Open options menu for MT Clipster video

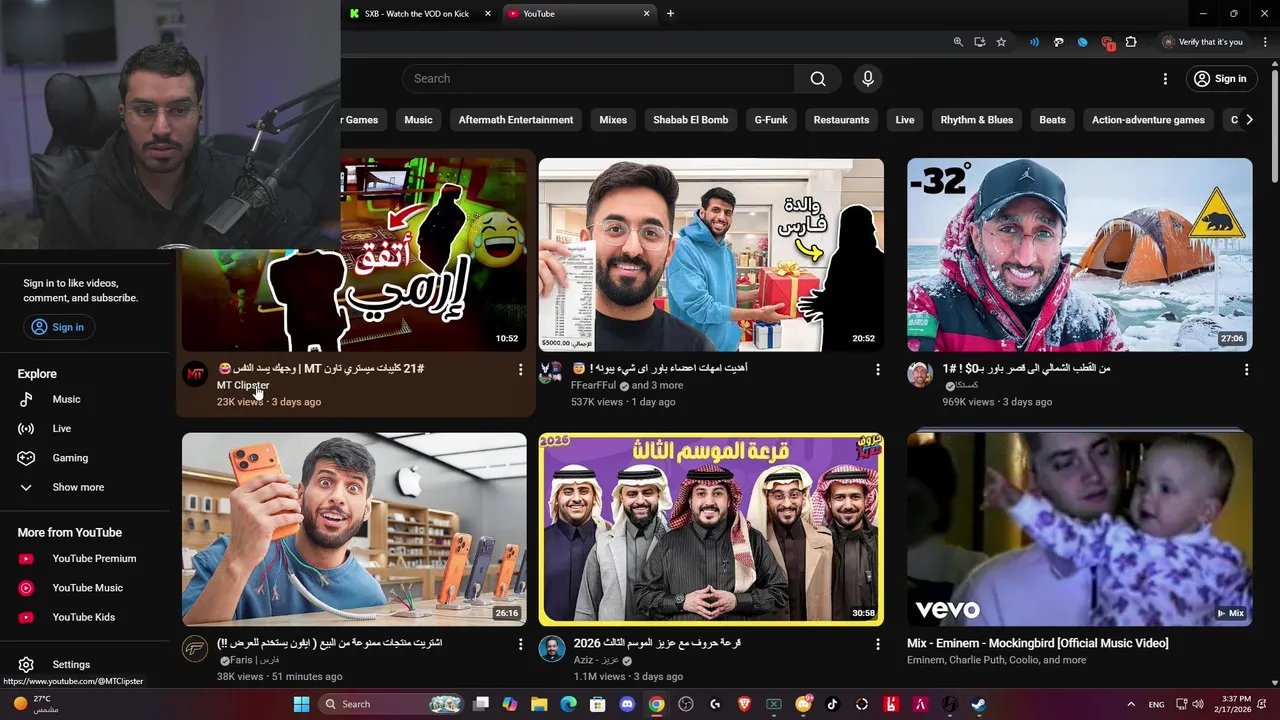(520, 370)
